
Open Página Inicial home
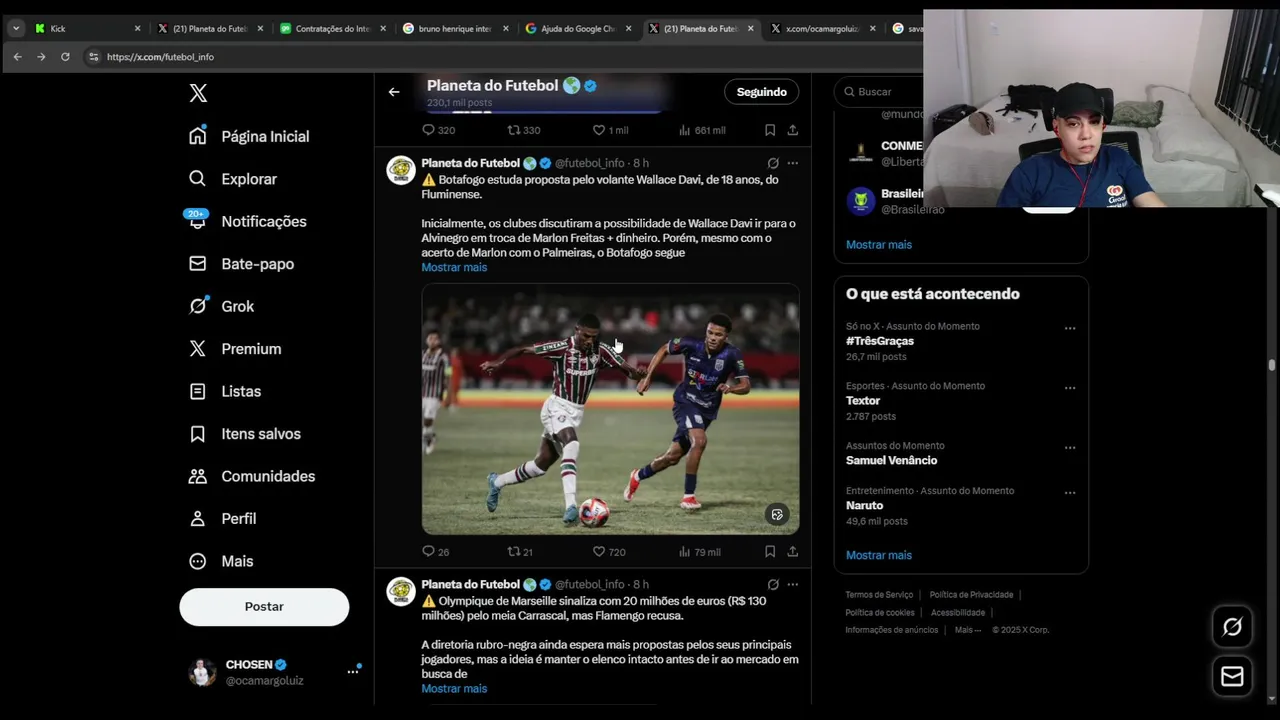coord(250,136)
